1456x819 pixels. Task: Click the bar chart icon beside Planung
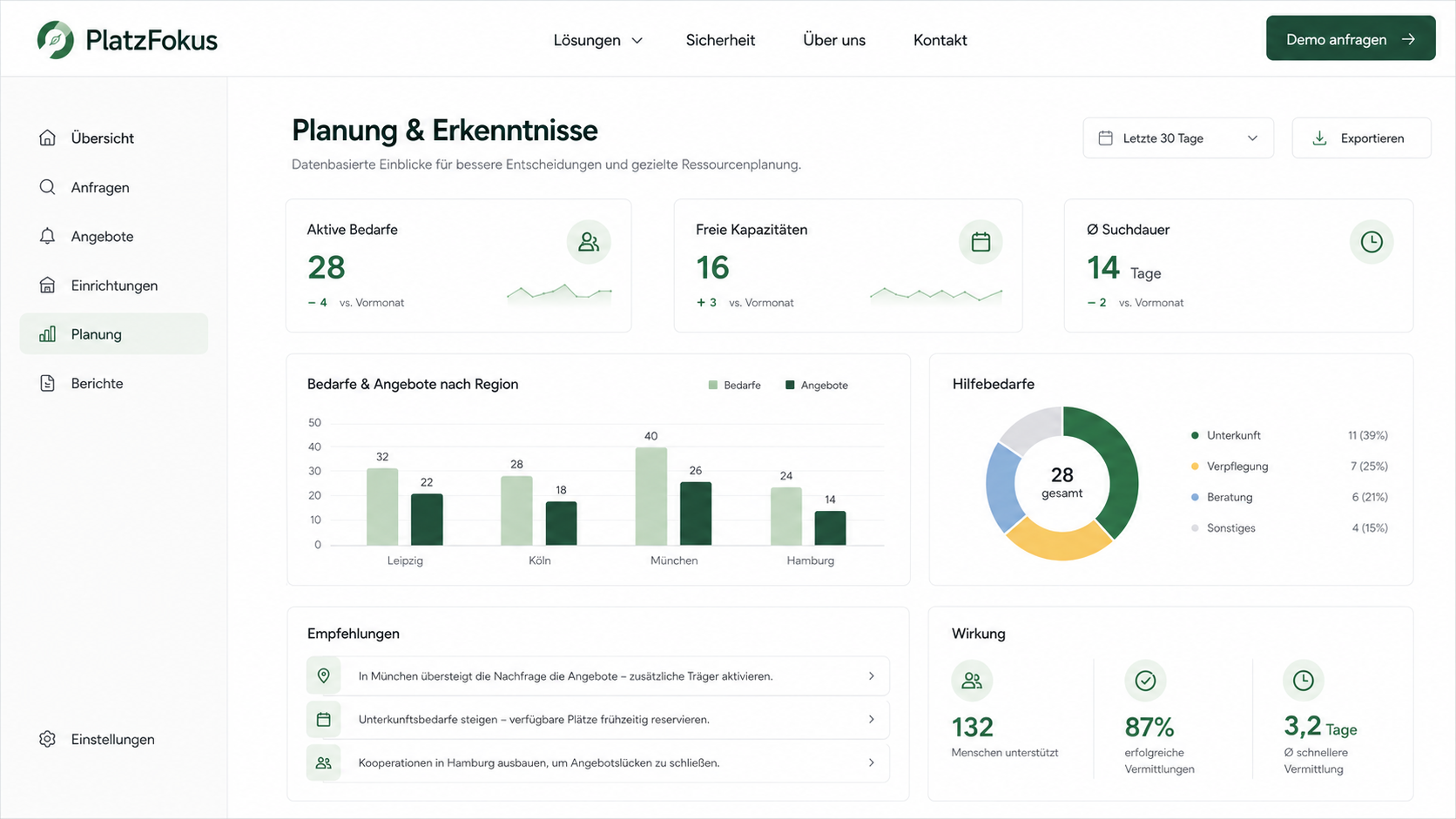click(x=47, y=334)
